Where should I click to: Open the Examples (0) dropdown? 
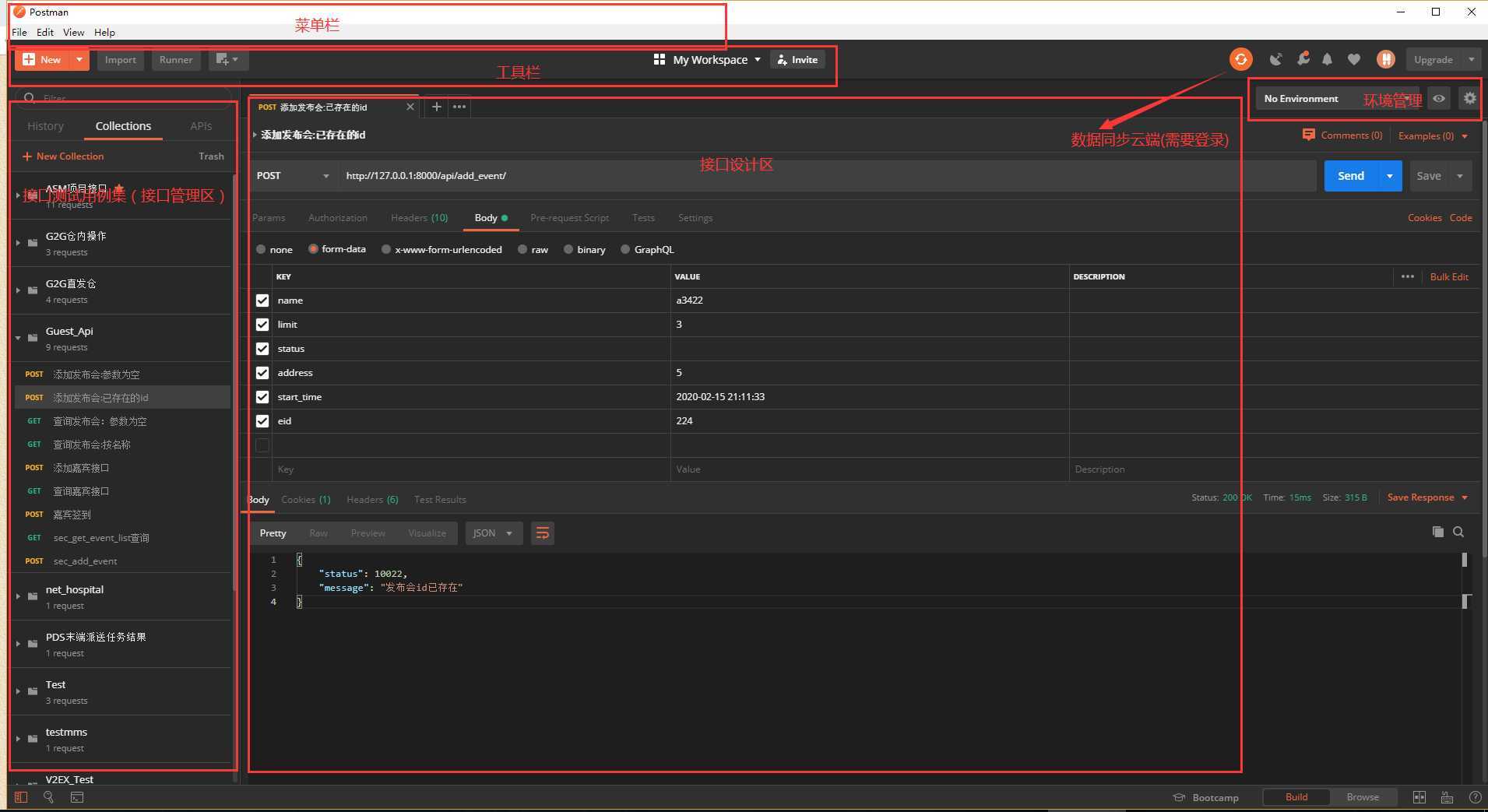tap(1433, 135)
